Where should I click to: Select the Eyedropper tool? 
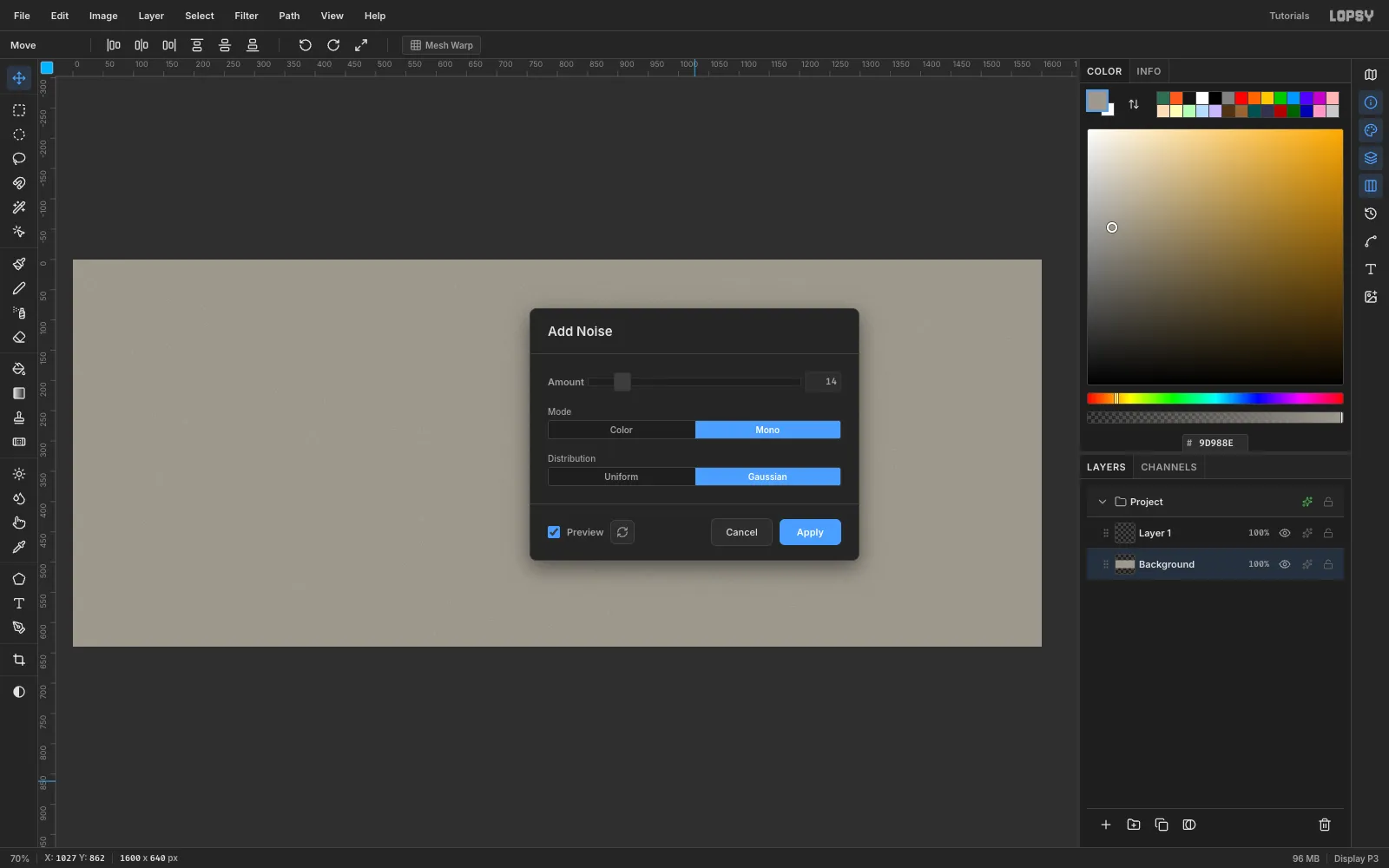19,547
